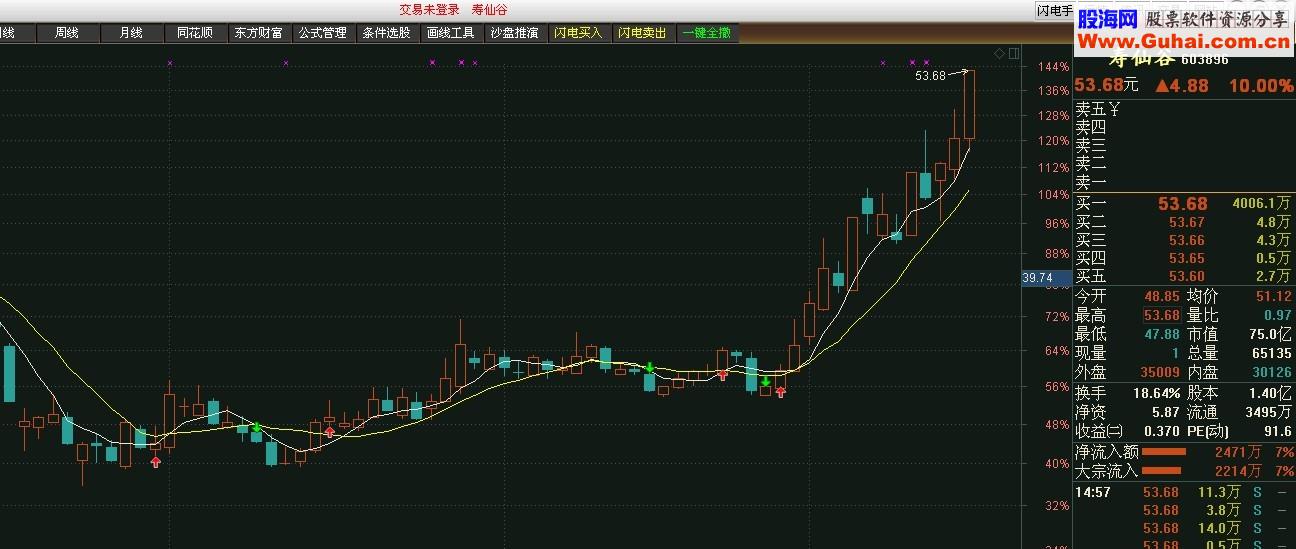Open 画线工具 drawing tools
1296x549 pixels.
click(450, 33)
